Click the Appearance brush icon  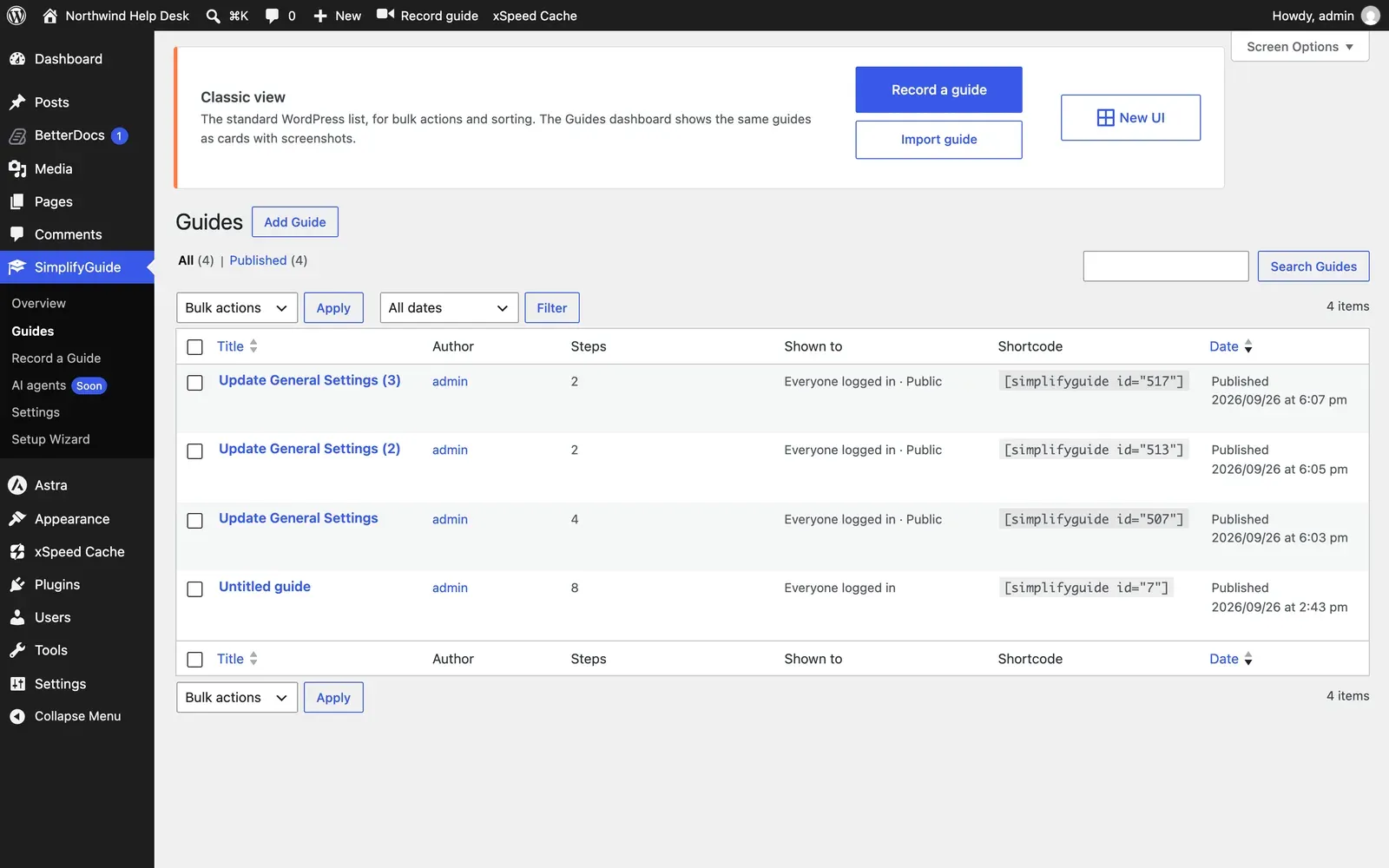click(x=17, y=519)
